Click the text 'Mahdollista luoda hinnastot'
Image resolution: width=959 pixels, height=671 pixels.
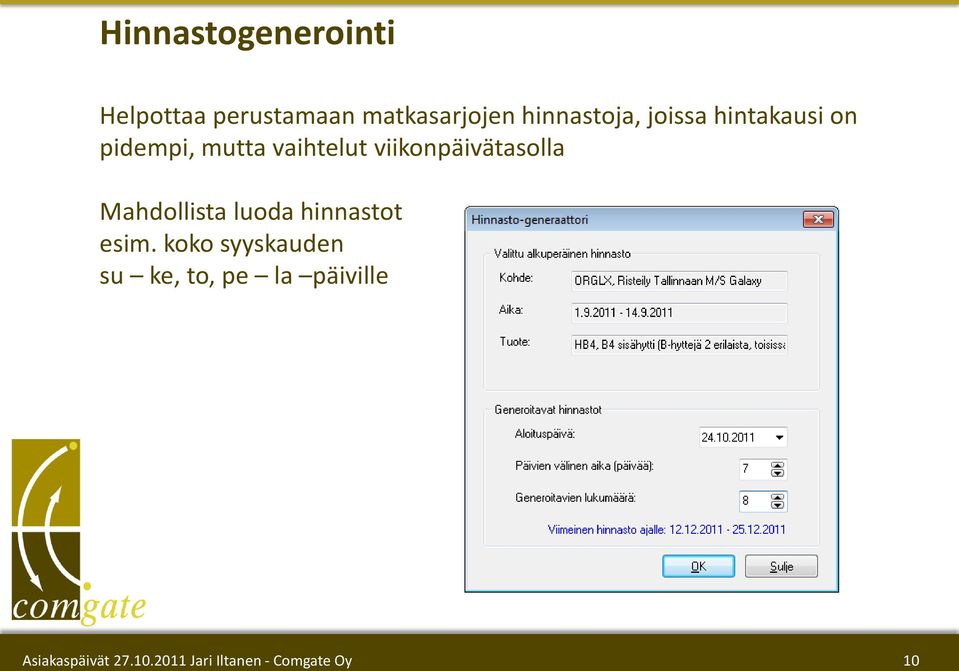(251, 212)
